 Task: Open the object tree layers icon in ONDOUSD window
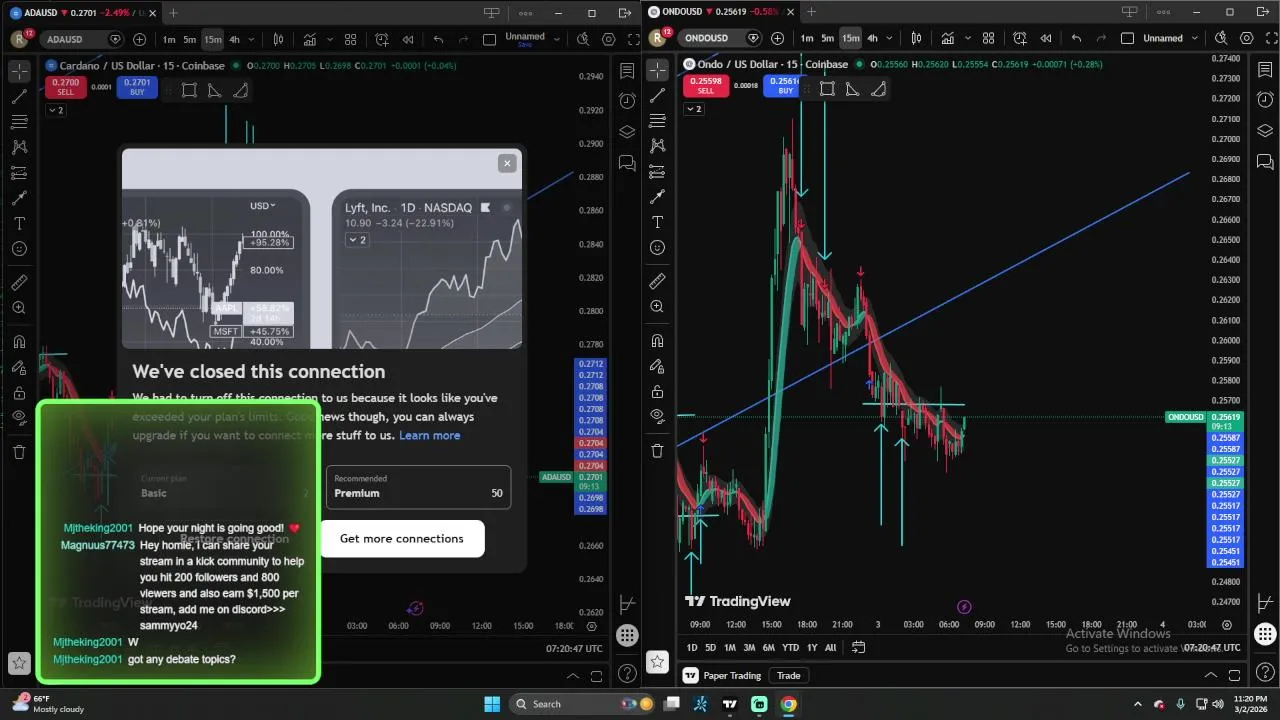click(1265, 131)
